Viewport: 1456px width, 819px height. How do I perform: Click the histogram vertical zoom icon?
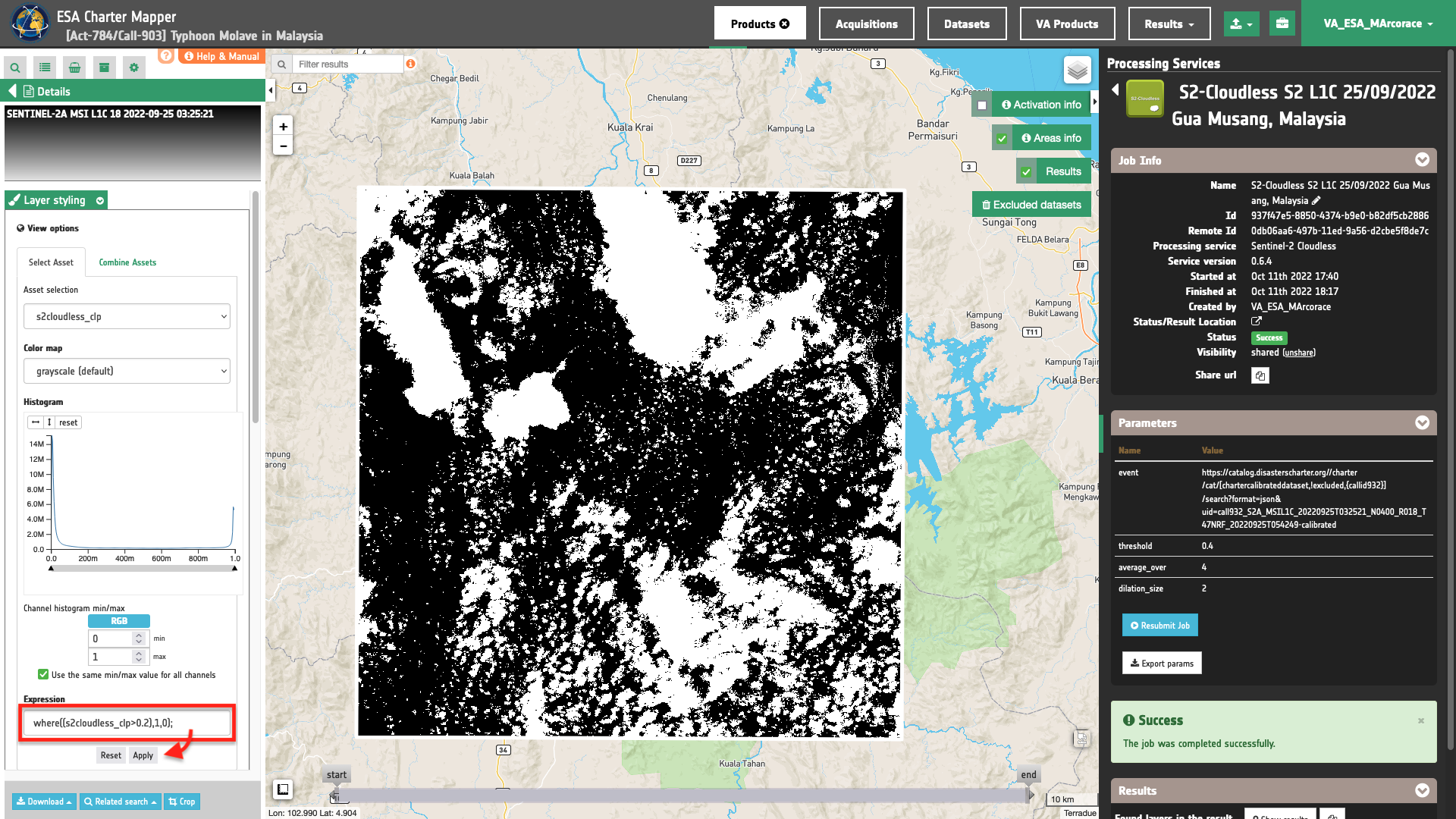[49, 422]
